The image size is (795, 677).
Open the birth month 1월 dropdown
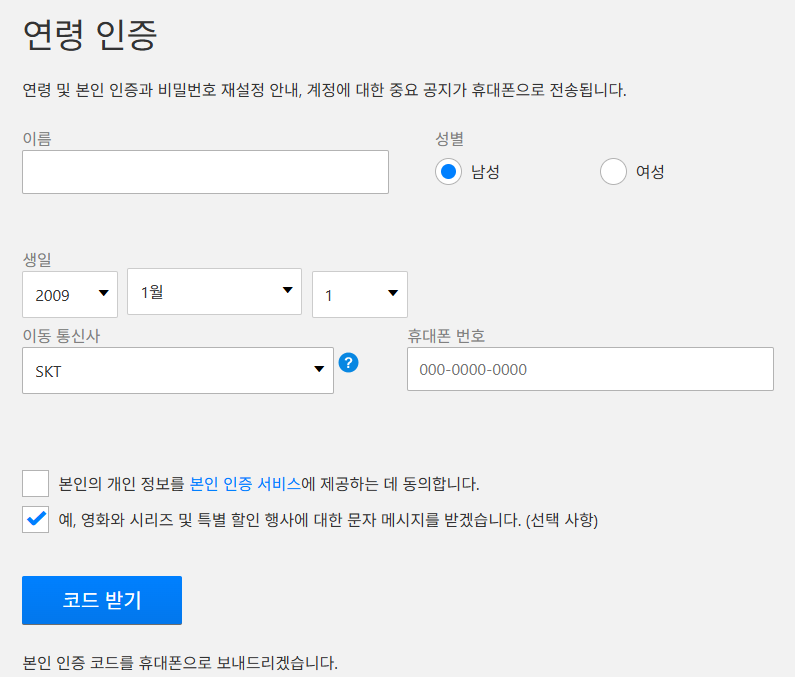click(214, 292)
